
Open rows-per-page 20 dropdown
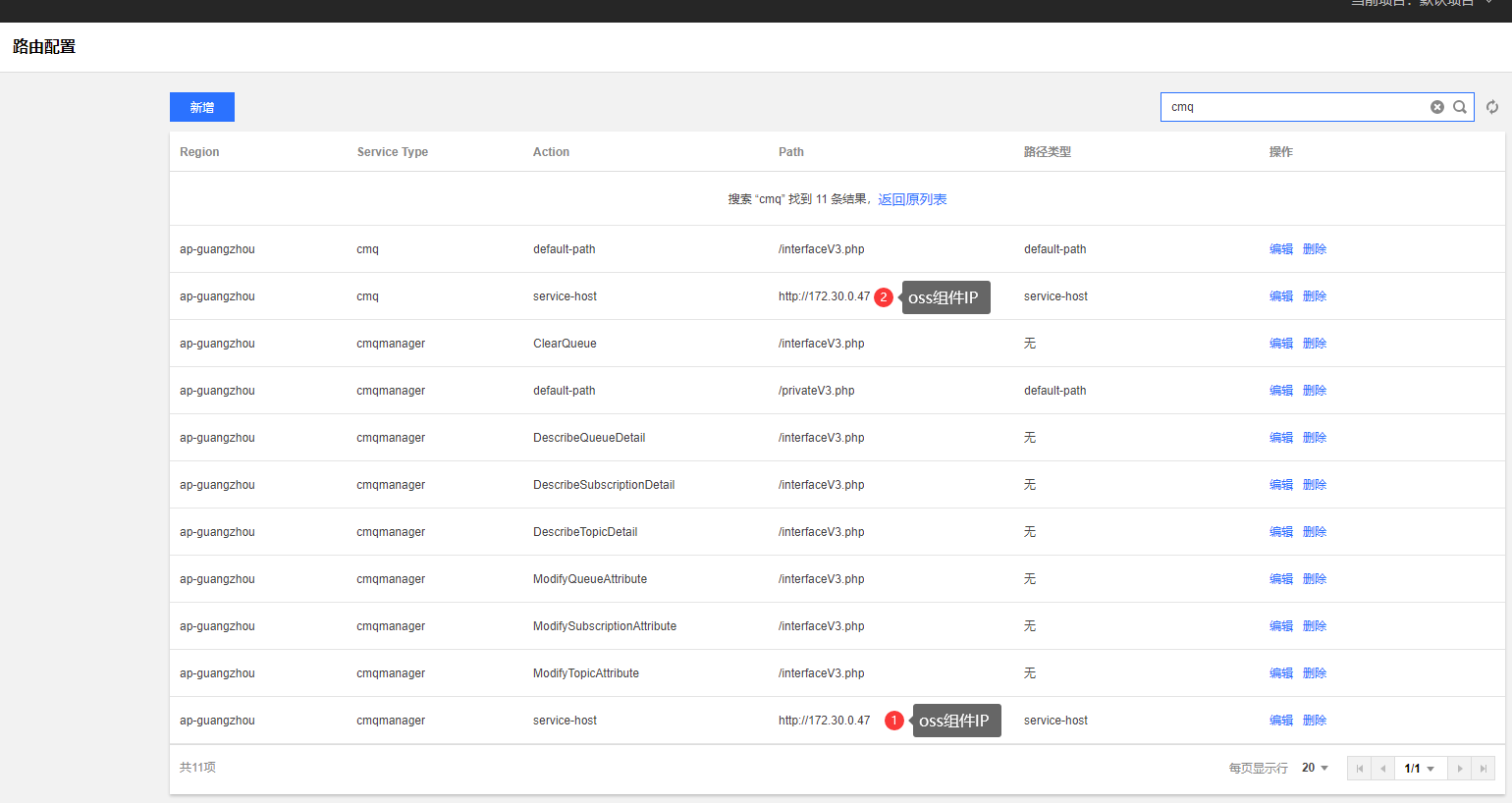[x=1315, y=768]
